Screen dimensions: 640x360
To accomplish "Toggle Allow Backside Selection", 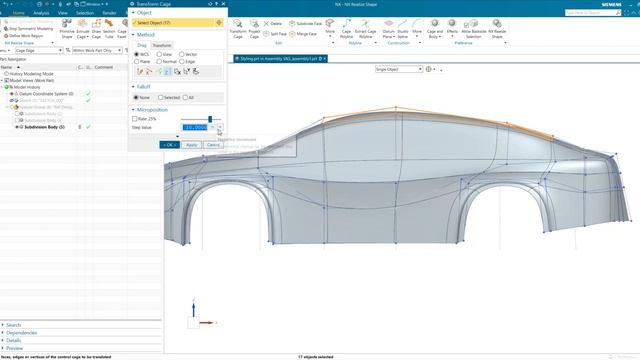I will pyautogui.click(x=473, y=29).
